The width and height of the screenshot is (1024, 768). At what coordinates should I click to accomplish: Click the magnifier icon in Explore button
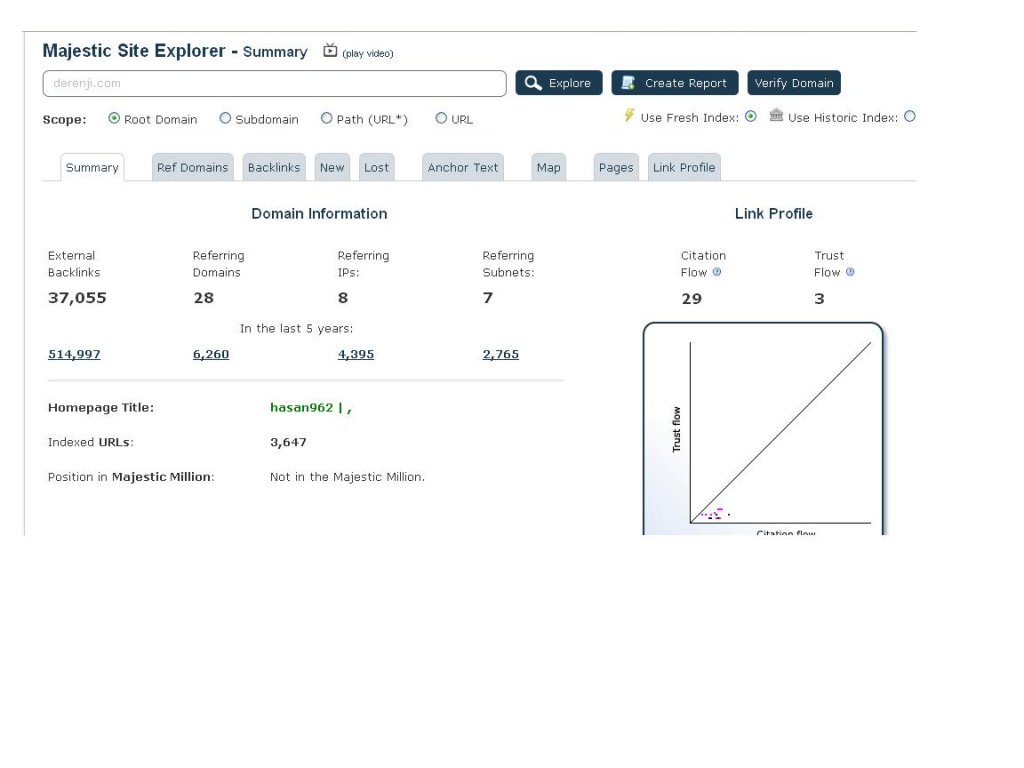click(533, 83)
